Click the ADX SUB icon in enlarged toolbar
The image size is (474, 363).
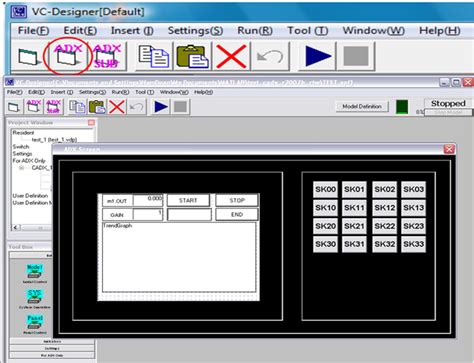107,56
